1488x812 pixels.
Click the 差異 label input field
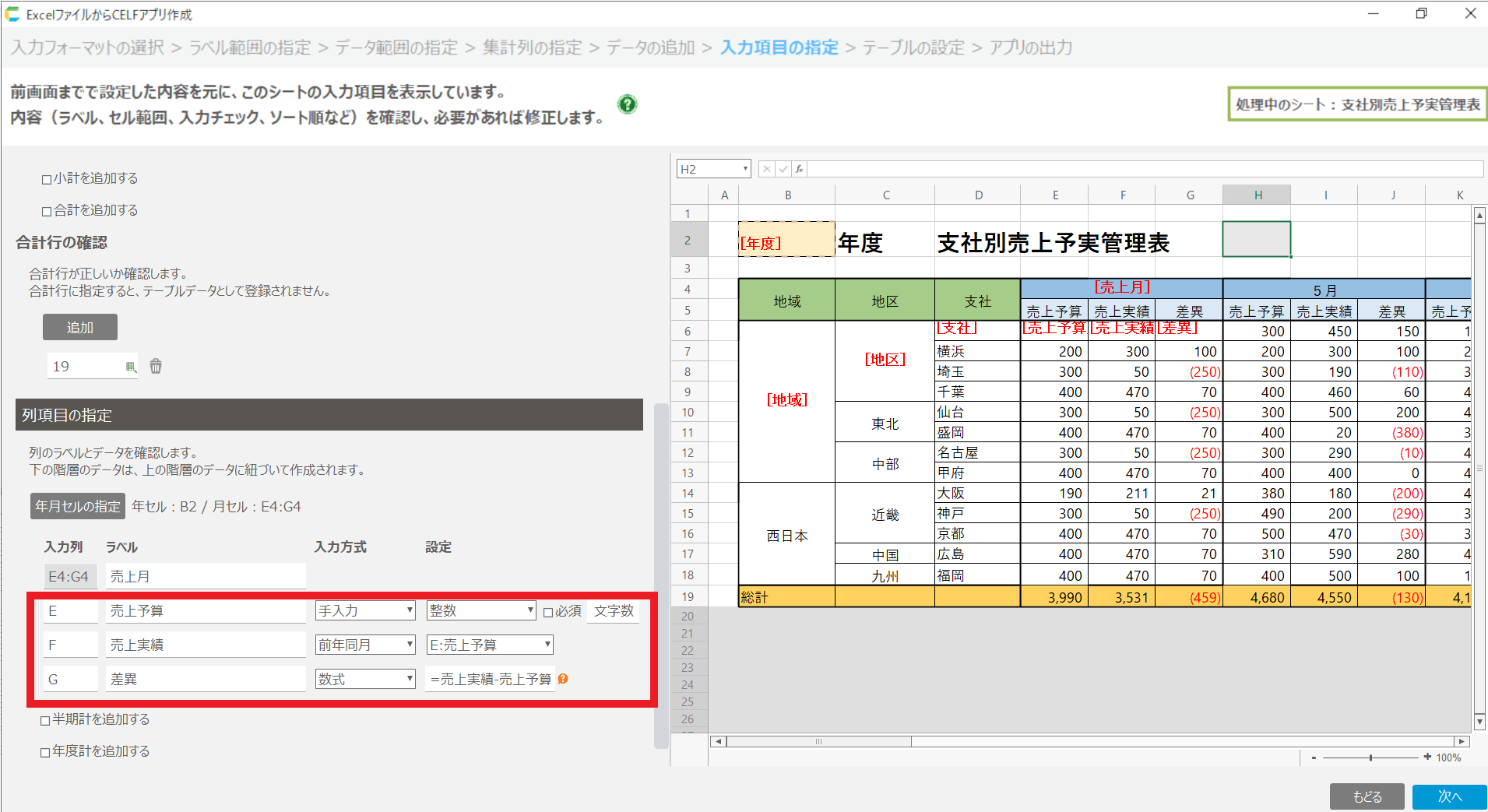click(206, 679)
